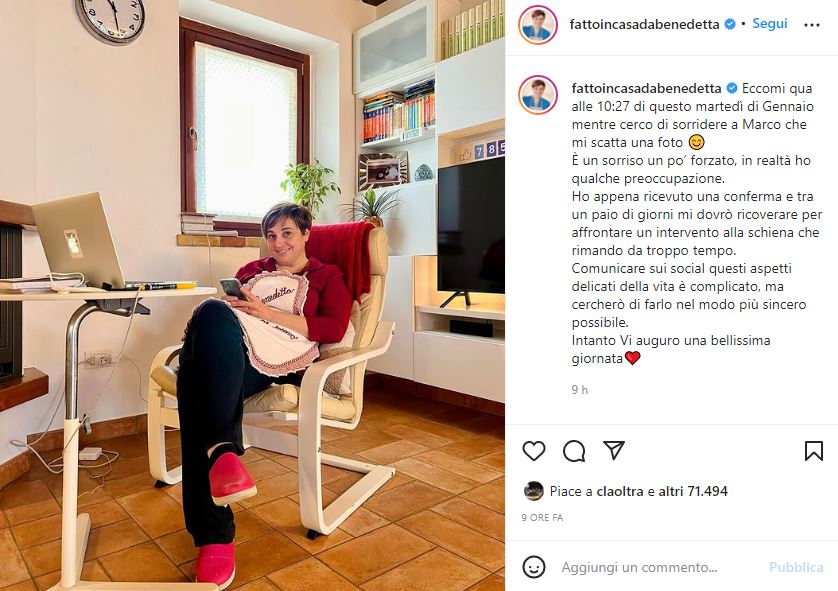This screenshot has height=591, width=838.
Task: Click the Pubblica button
Action: click(x=796, y=567)
